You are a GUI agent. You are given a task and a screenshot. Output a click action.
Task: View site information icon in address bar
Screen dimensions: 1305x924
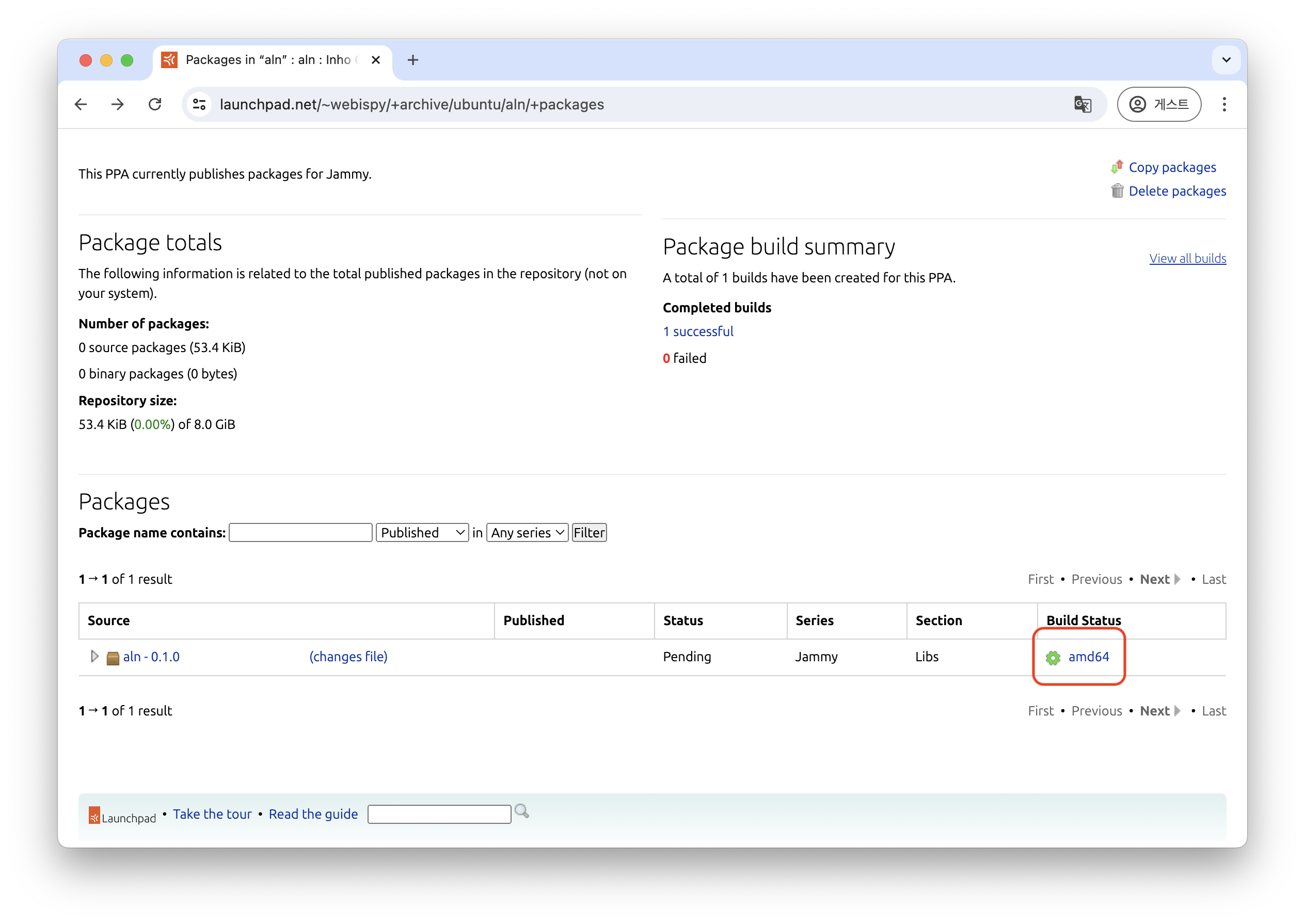pos(199,104)
